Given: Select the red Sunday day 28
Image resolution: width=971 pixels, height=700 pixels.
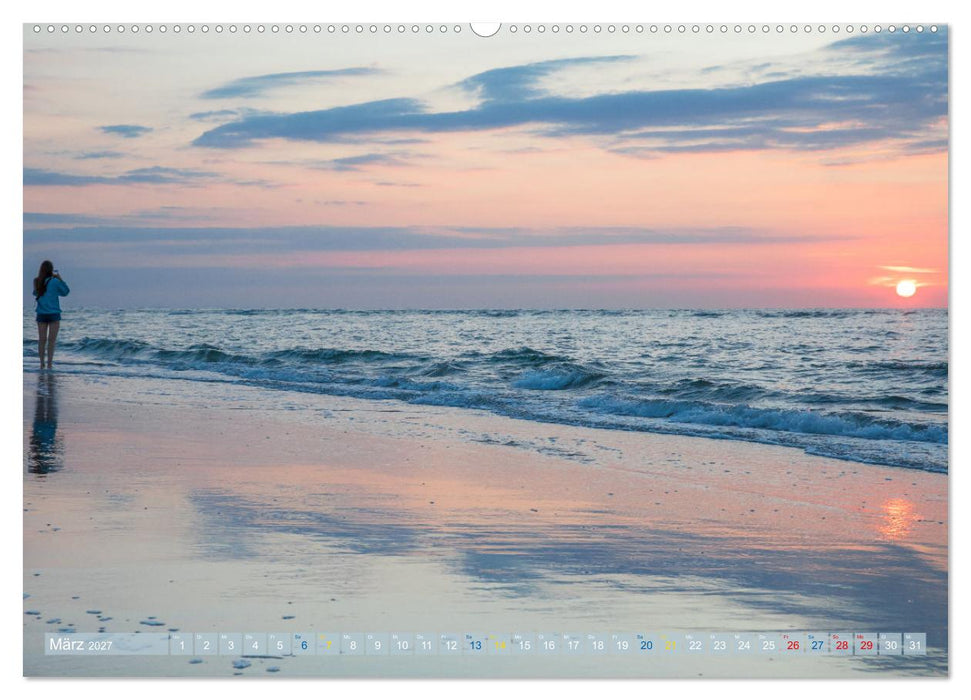Looking at the screenshot, I should point(842,644).
